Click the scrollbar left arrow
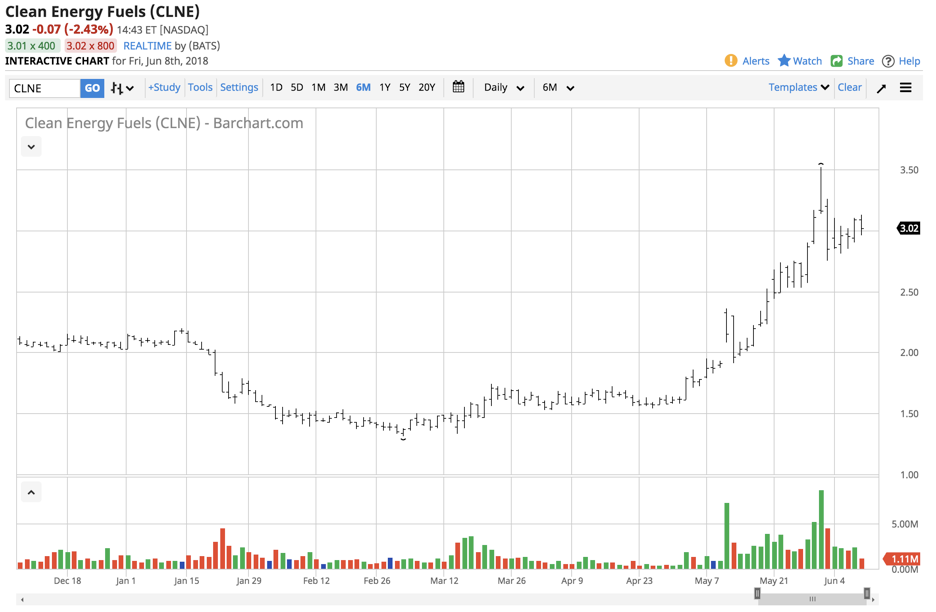This screenshot has width=936, height=612. [23, 599]
